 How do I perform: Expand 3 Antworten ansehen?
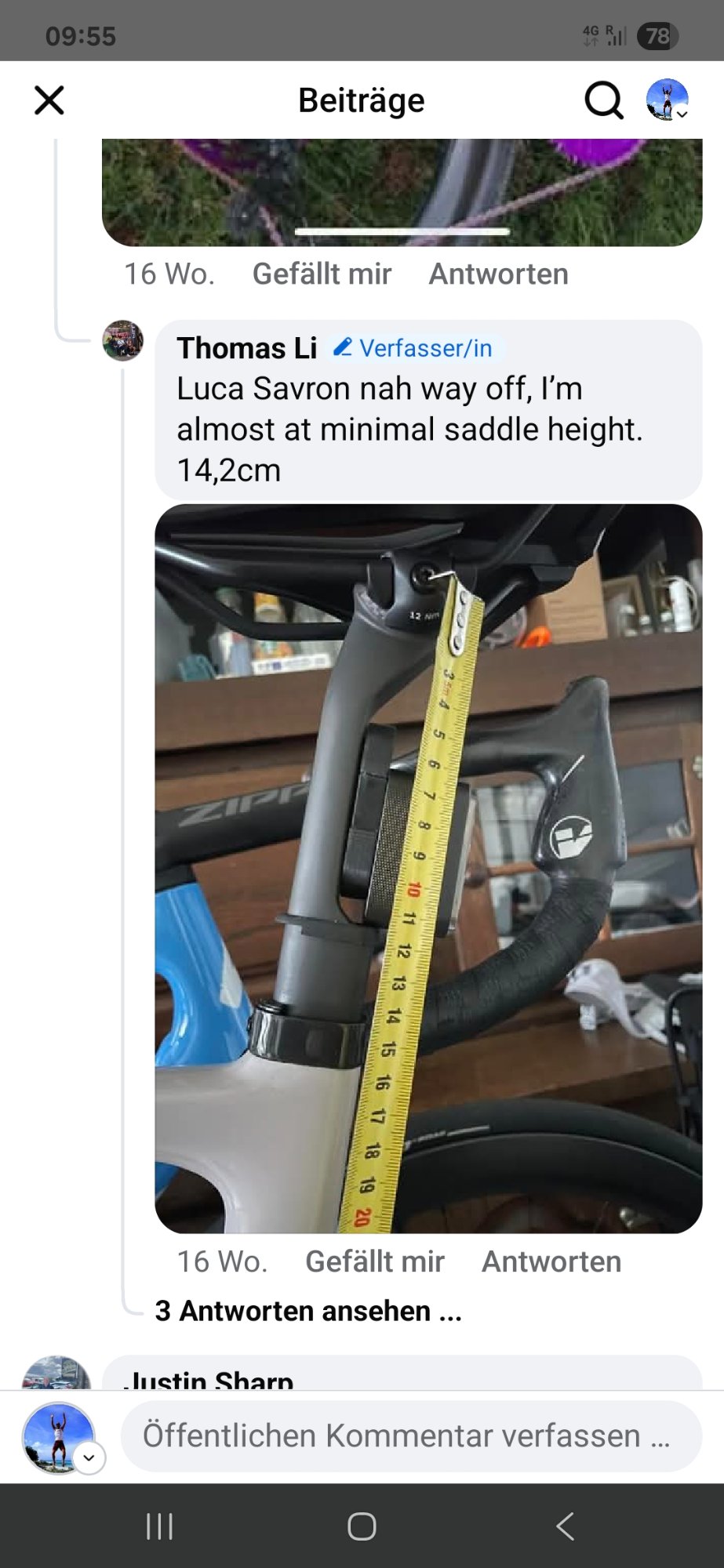308,1311
